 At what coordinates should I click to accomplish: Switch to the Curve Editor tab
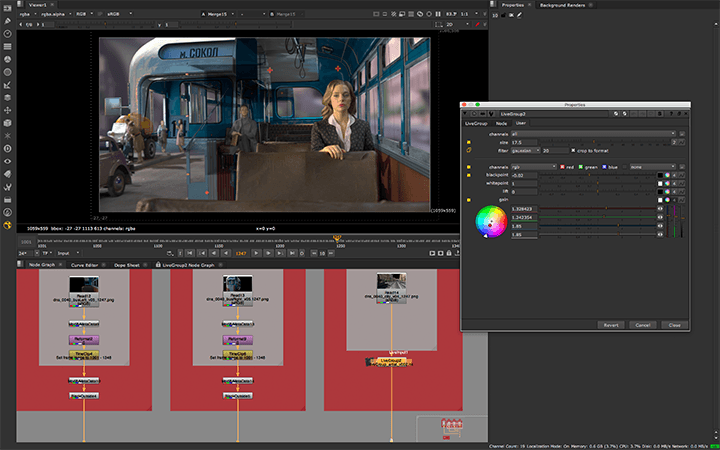pyautogui.click(x=83, y=265)
